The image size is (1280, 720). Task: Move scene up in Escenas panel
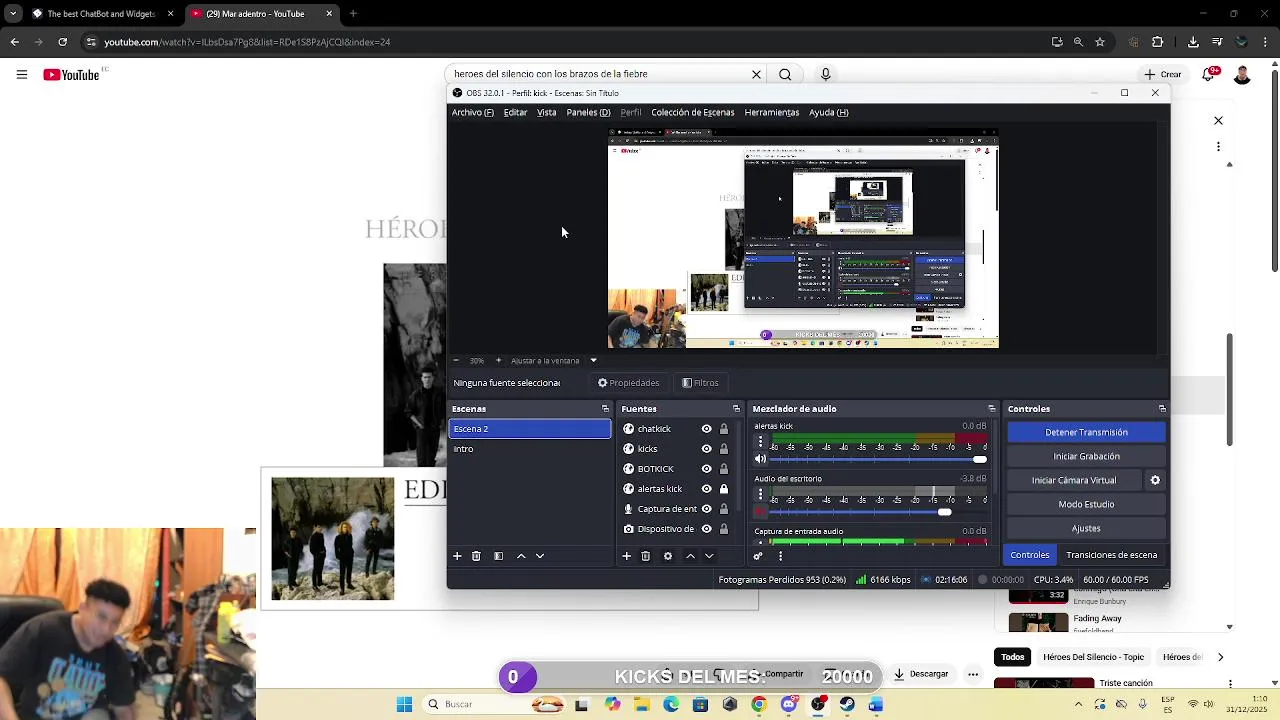pyautogui.click(x=521, y=556)
